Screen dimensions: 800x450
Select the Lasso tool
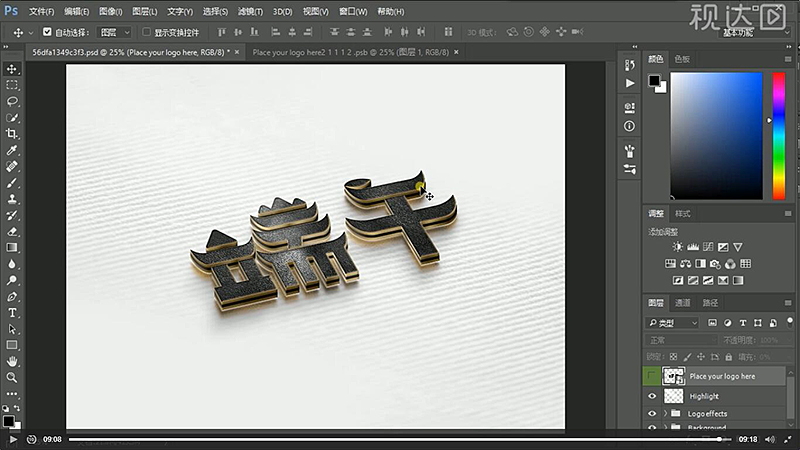[x=12, y=102]
